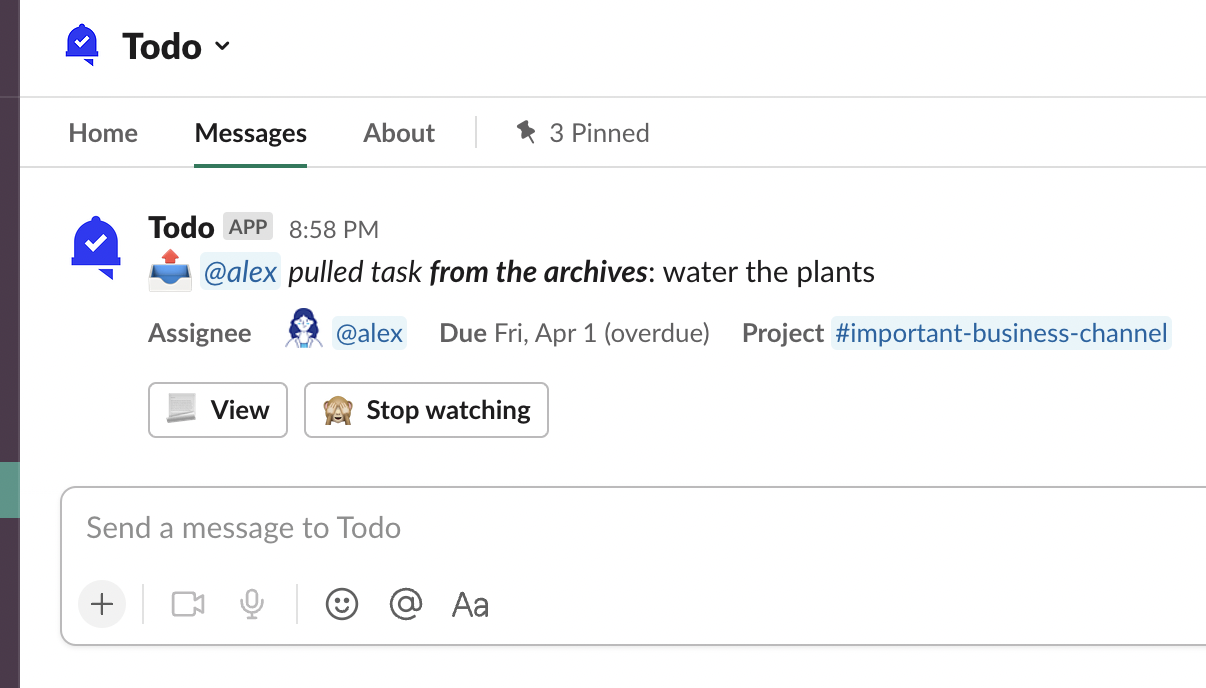Expand the Todo title dropdown chevron
The height and width of the screenshot is (688, 1206).
point(222,46)
